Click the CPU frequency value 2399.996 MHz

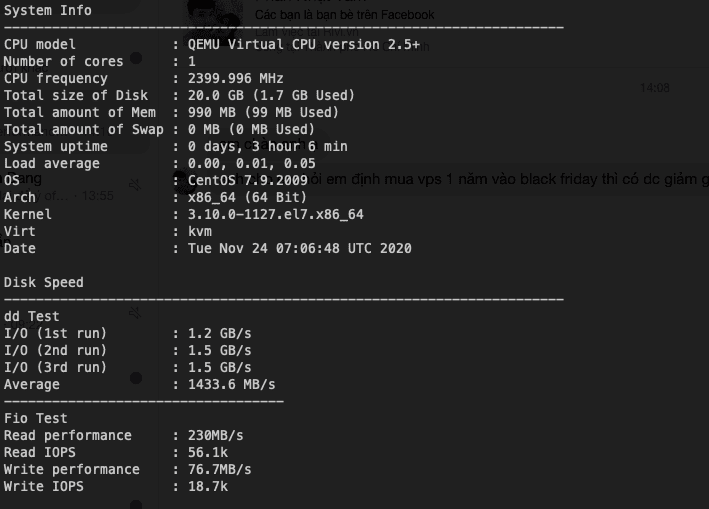click(236, 78)
